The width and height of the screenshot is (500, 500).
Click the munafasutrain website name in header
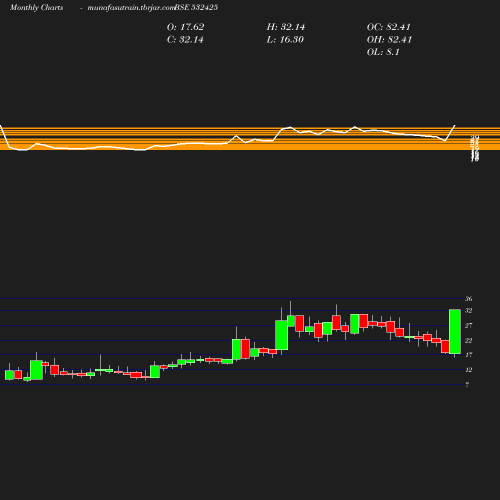[x=131, y=7]
